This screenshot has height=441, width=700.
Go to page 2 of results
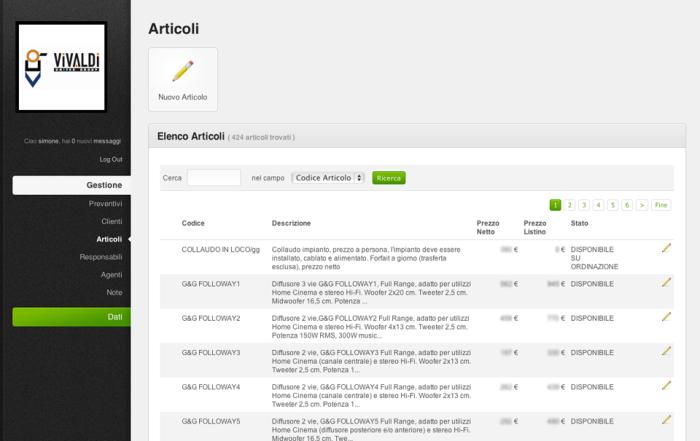tap(569, 205)
